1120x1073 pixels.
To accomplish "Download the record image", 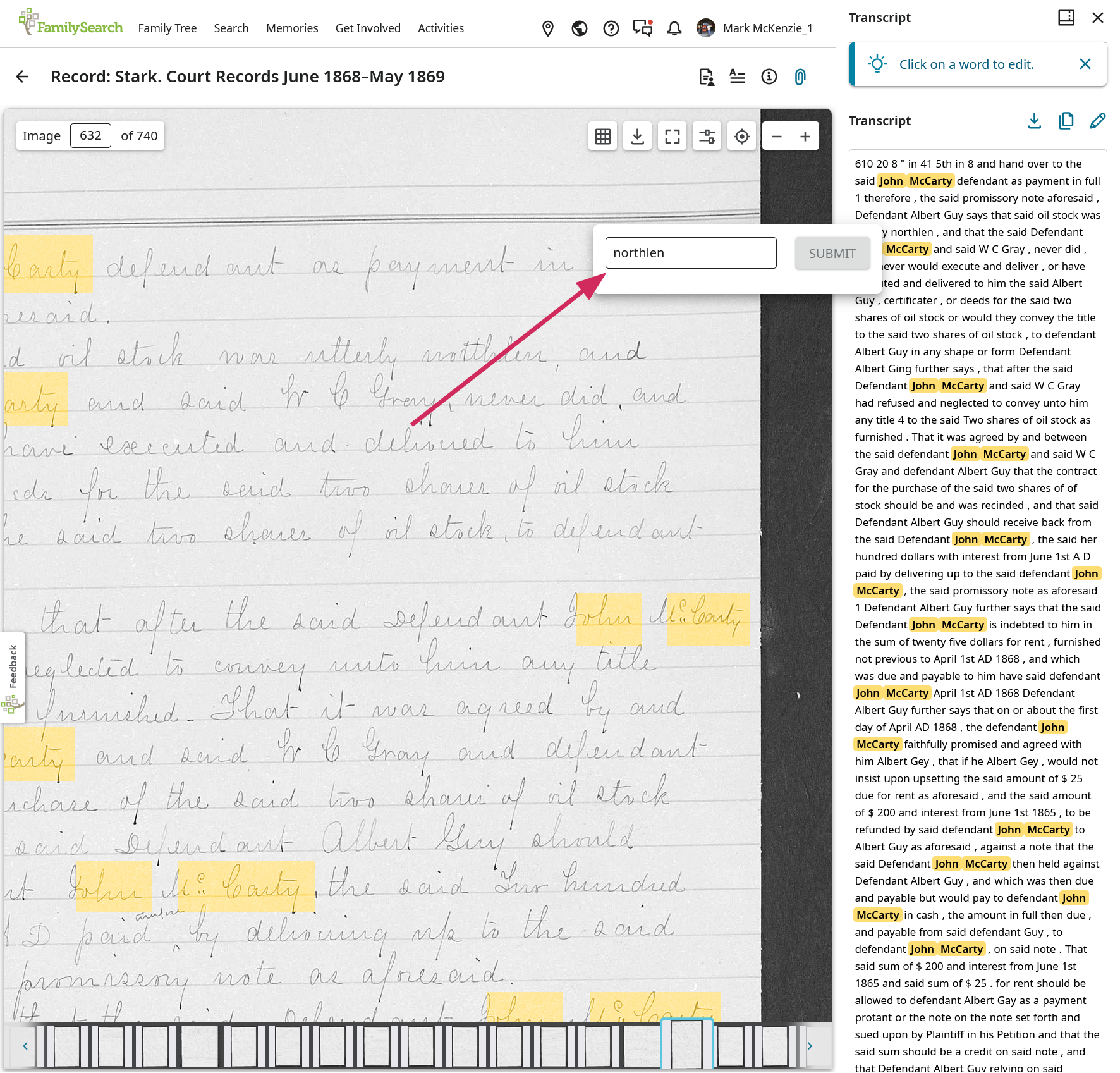I will [x=638, y=136].
